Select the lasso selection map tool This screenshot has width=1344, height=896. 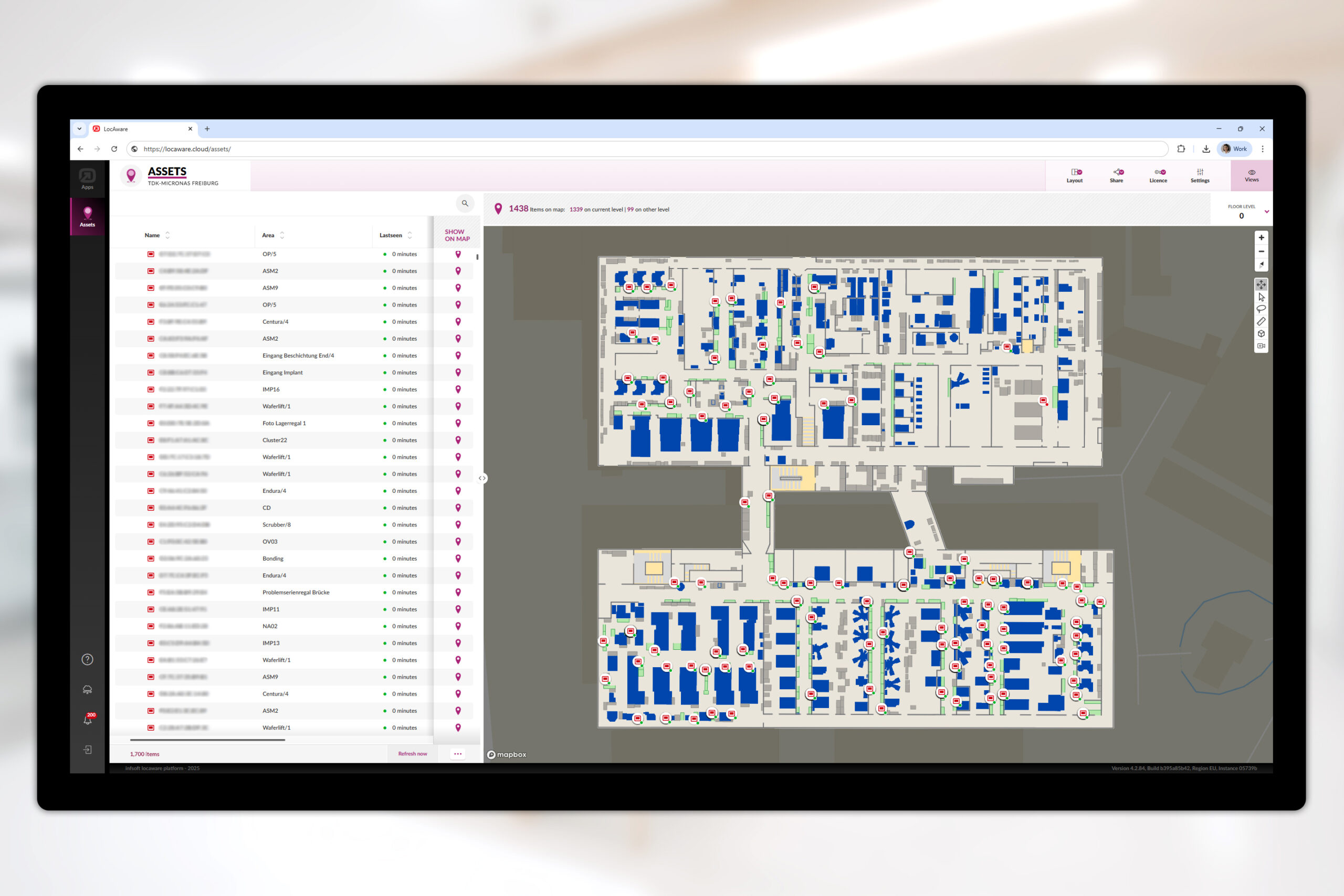[1261, 309]
